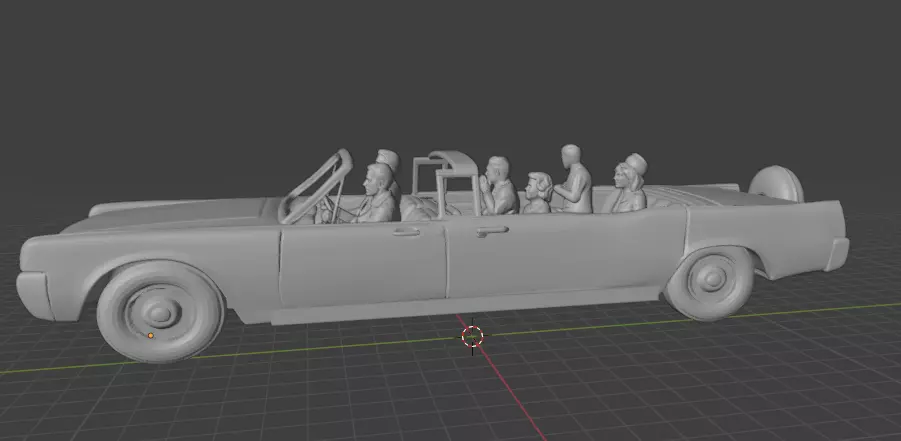Select the spare tire on the trunk

(x=776, y=184)
